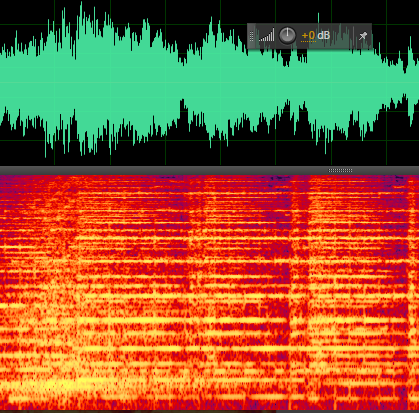Click the amplitude adjust knob
This screenshot has height=413, width=419.
pos(287,36)
